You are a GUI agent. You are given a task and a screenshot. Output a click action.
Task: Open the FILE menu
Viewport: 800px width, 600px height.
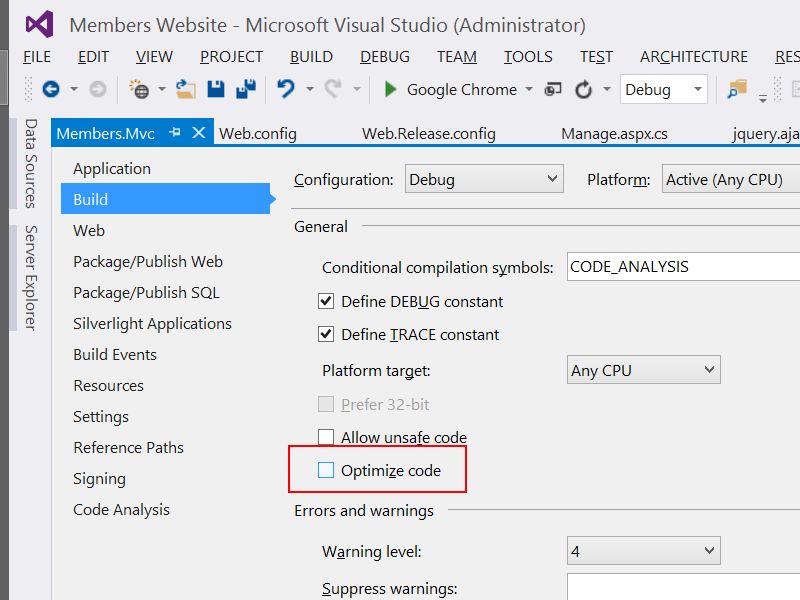coord(37,57)
